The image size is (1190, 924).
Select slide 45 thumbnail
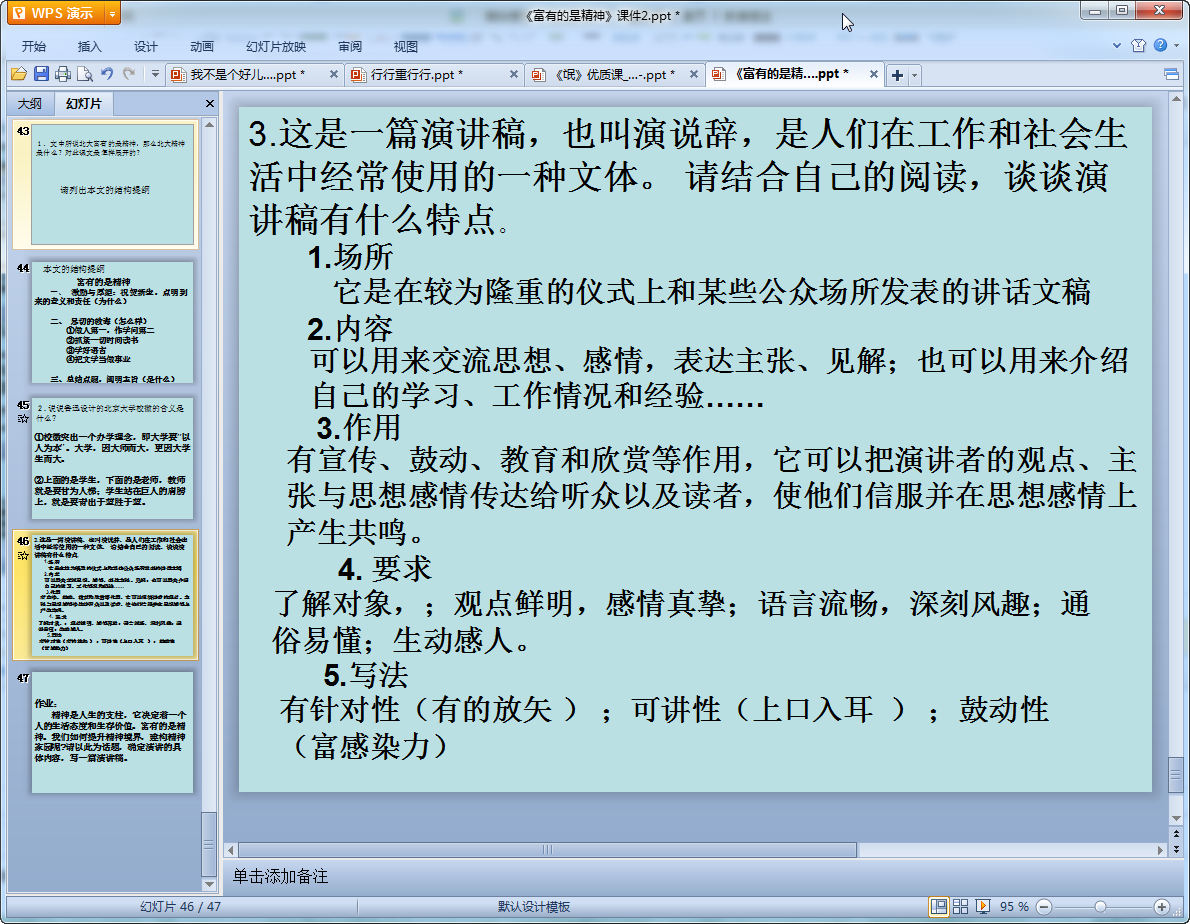(112, 458)
